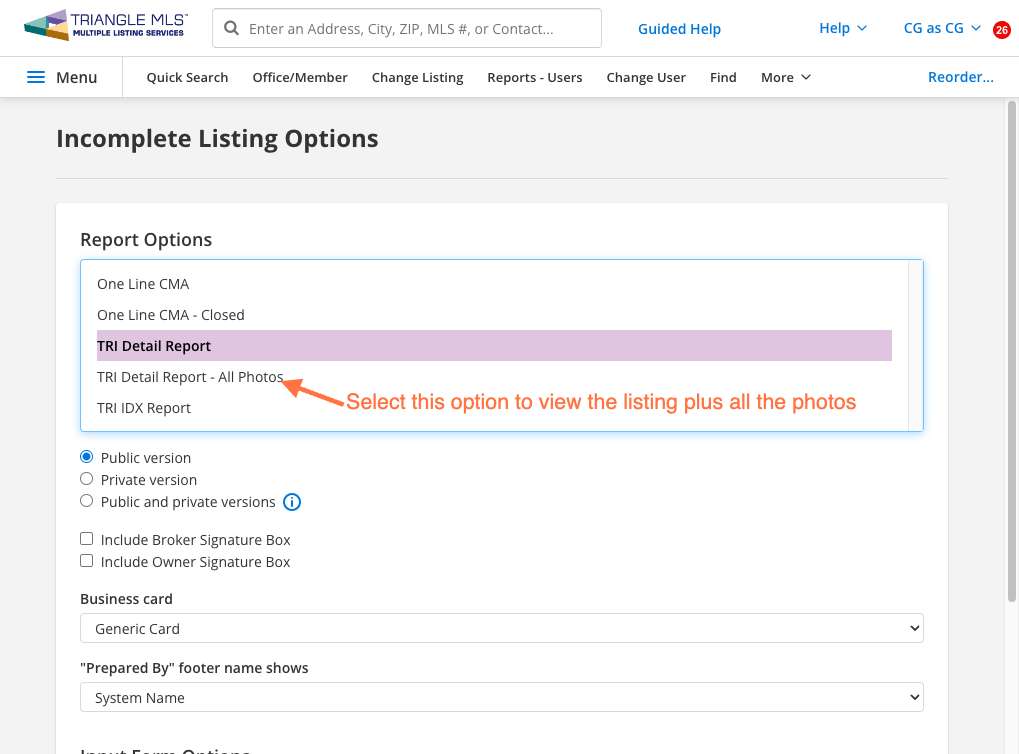The height and width of the screenshot is (754, 1019).
Task: Select the Public version radio button
Action: tap(86, 457)
